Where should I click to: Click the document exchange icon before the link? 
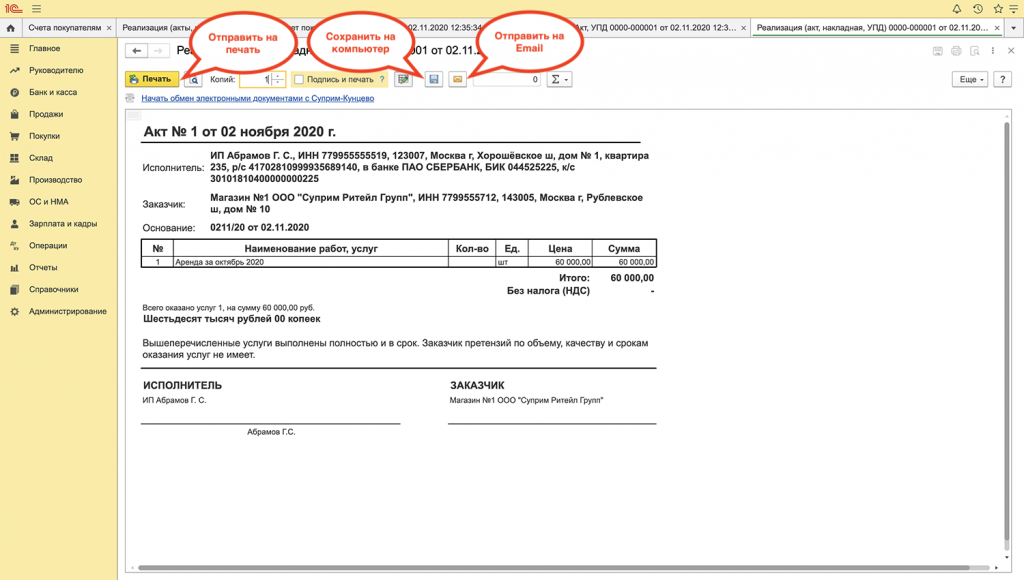pos(130,98)
